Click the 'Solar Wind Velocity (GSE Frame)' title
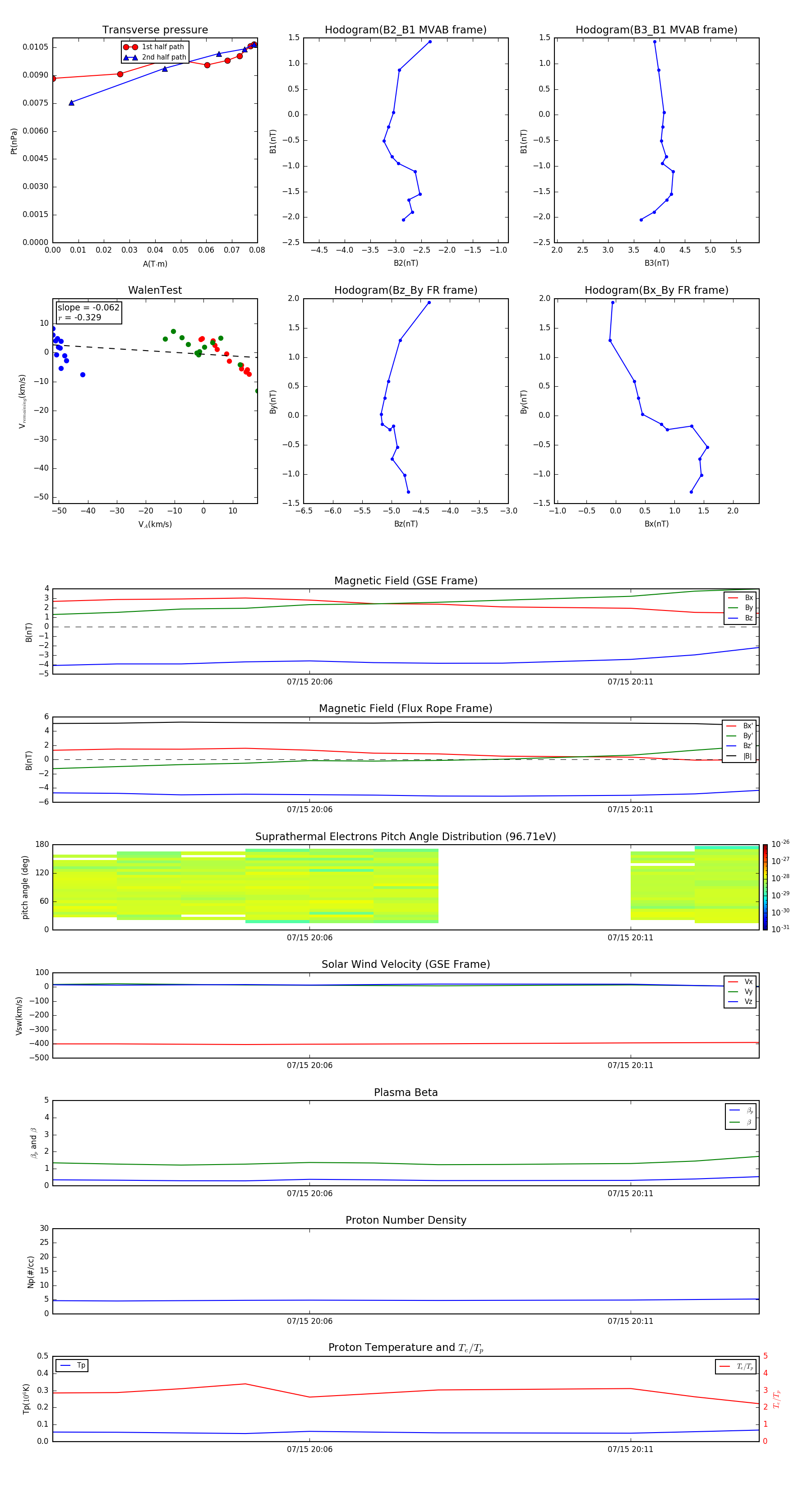This screenshot has height=1489, width=812. (x=406, y=964)
